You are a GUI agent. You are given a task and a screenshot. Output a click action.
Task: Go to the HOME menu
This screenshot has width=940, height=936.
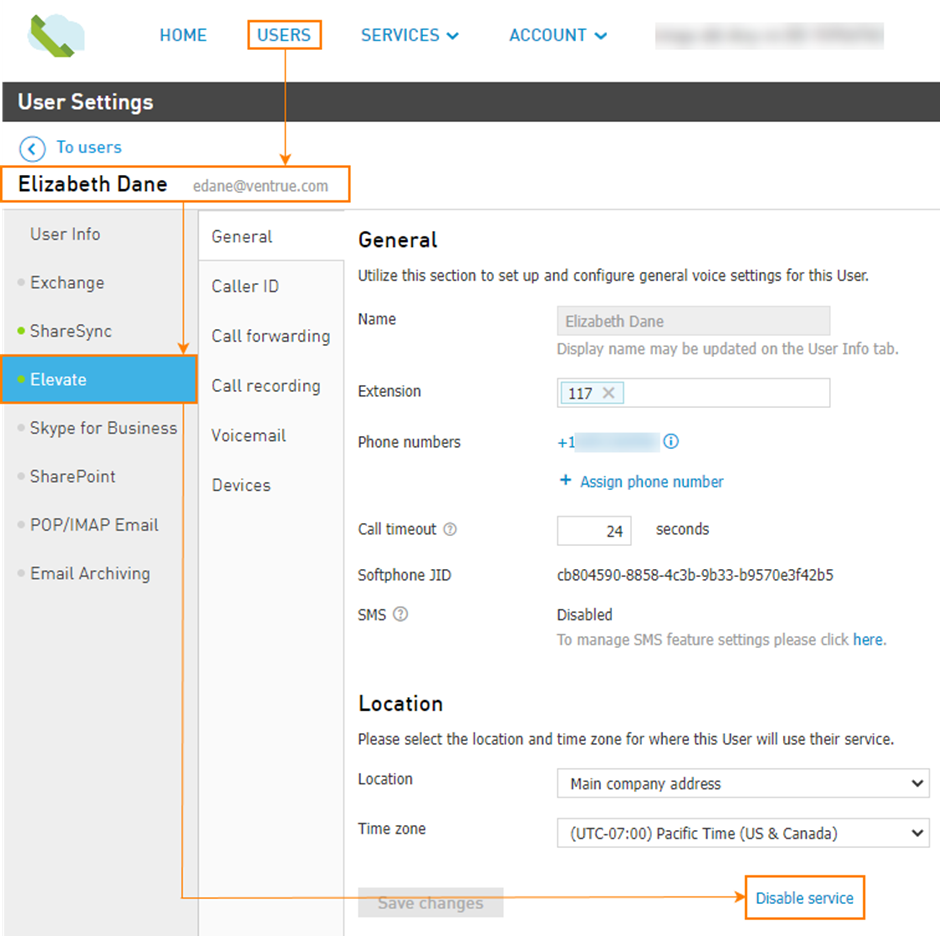pos(183,35)
